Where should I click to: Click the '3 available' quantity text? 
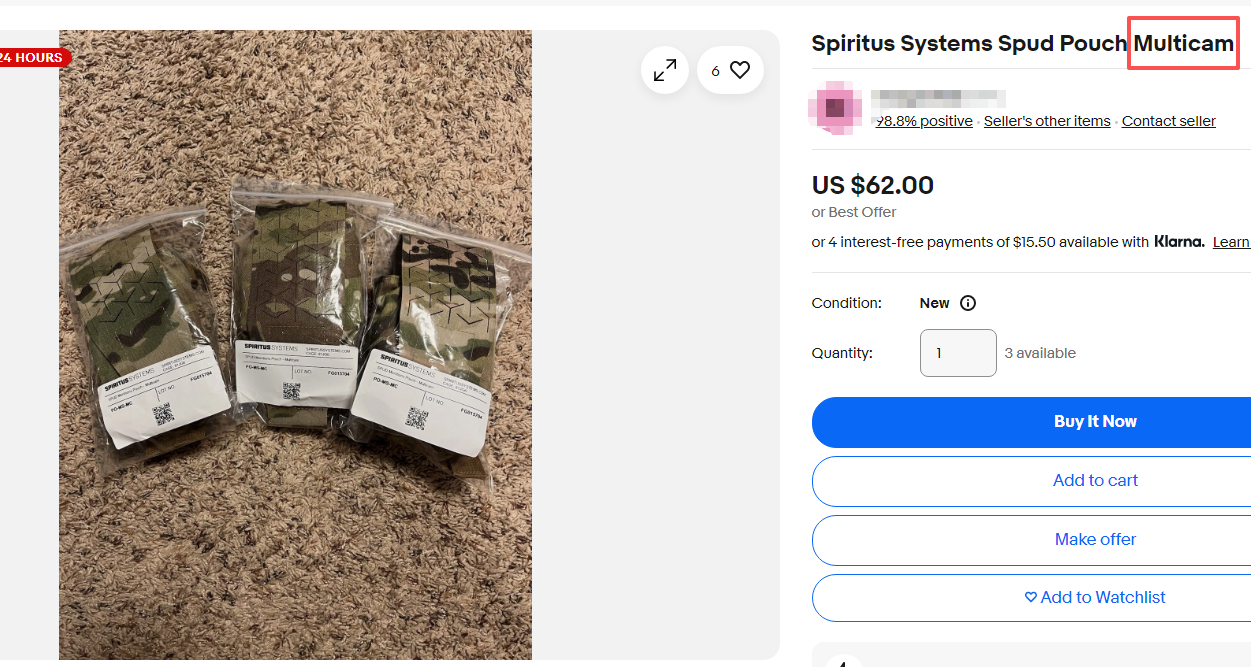[x=1040, y=353]
